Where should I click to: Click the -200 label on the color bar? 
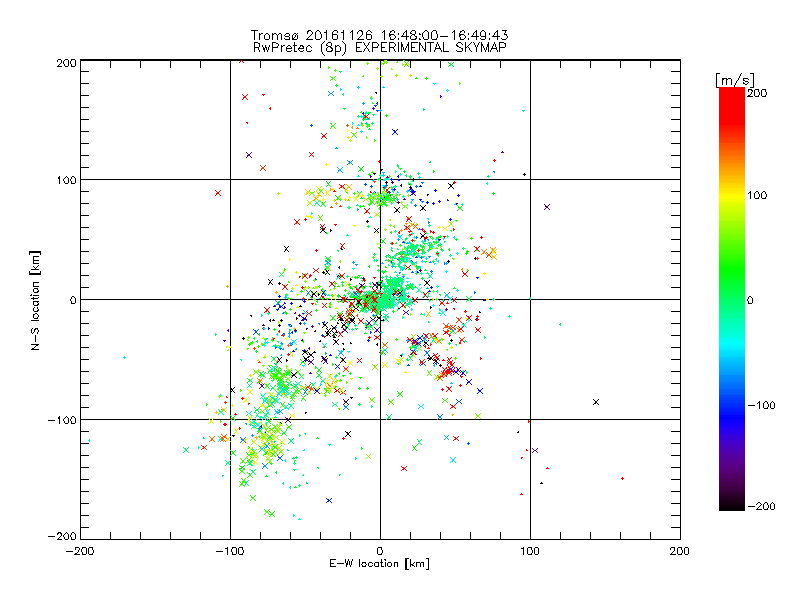[x=761, y=506]
